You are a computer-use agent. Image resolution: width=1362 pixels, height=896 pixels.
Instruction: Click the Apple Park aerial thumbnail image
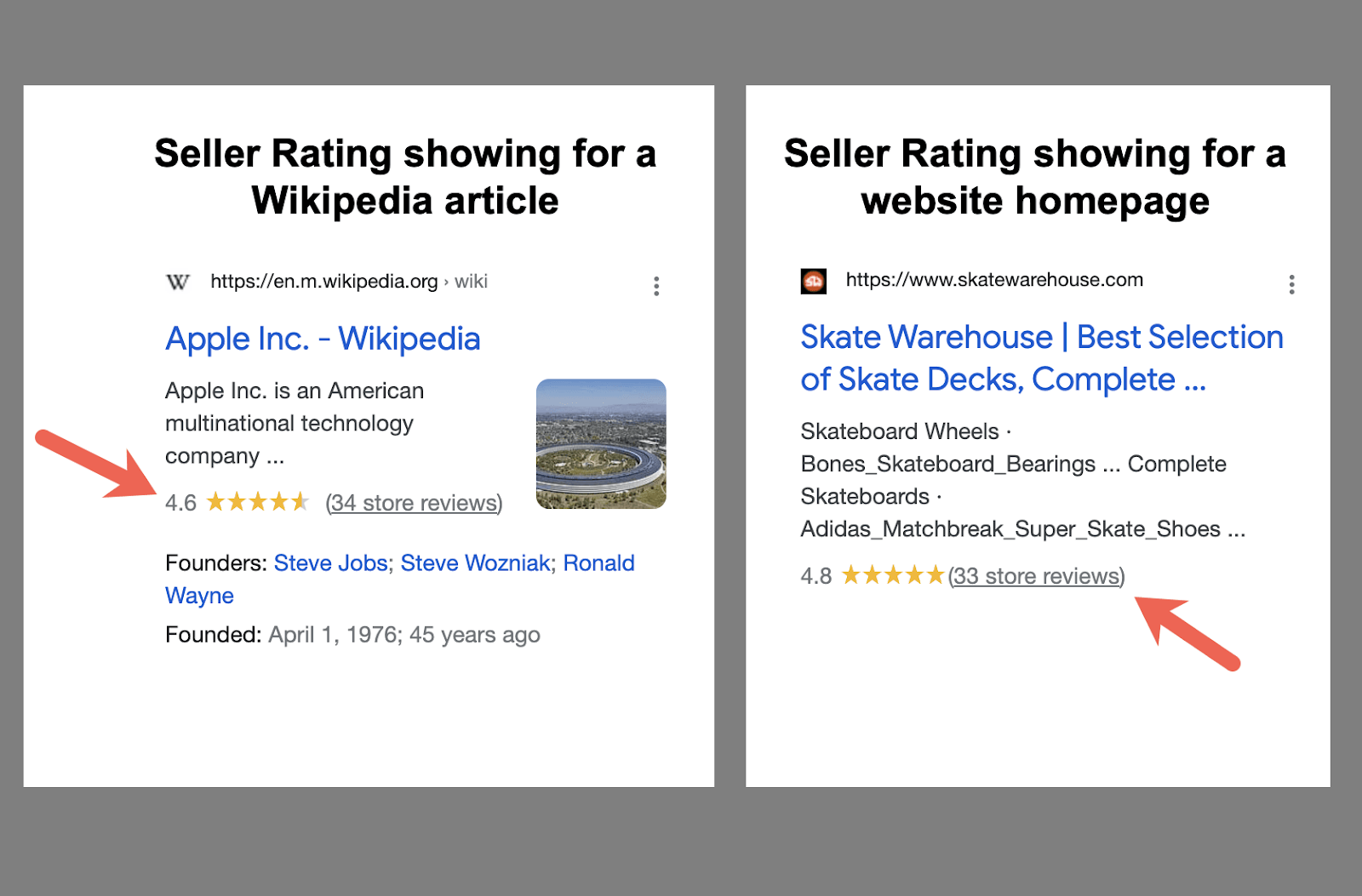coord(601,444)
